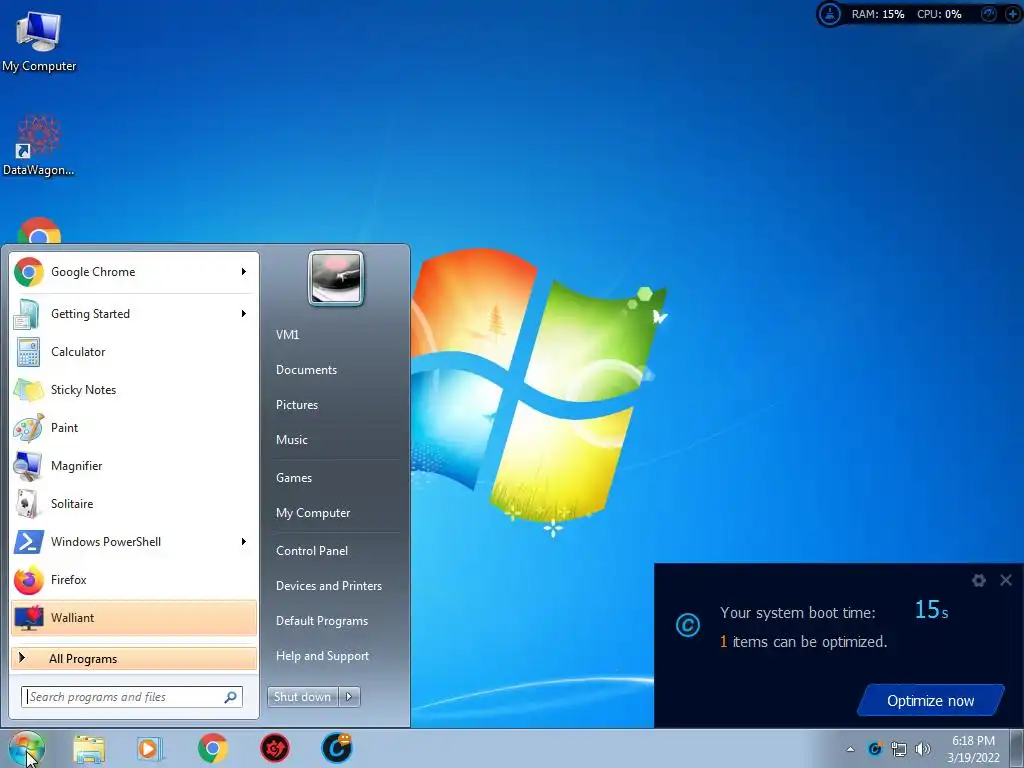This screenshot has width=1024, height=768.
Task: Show All Programs list
Action: click(x=134, y=658)
